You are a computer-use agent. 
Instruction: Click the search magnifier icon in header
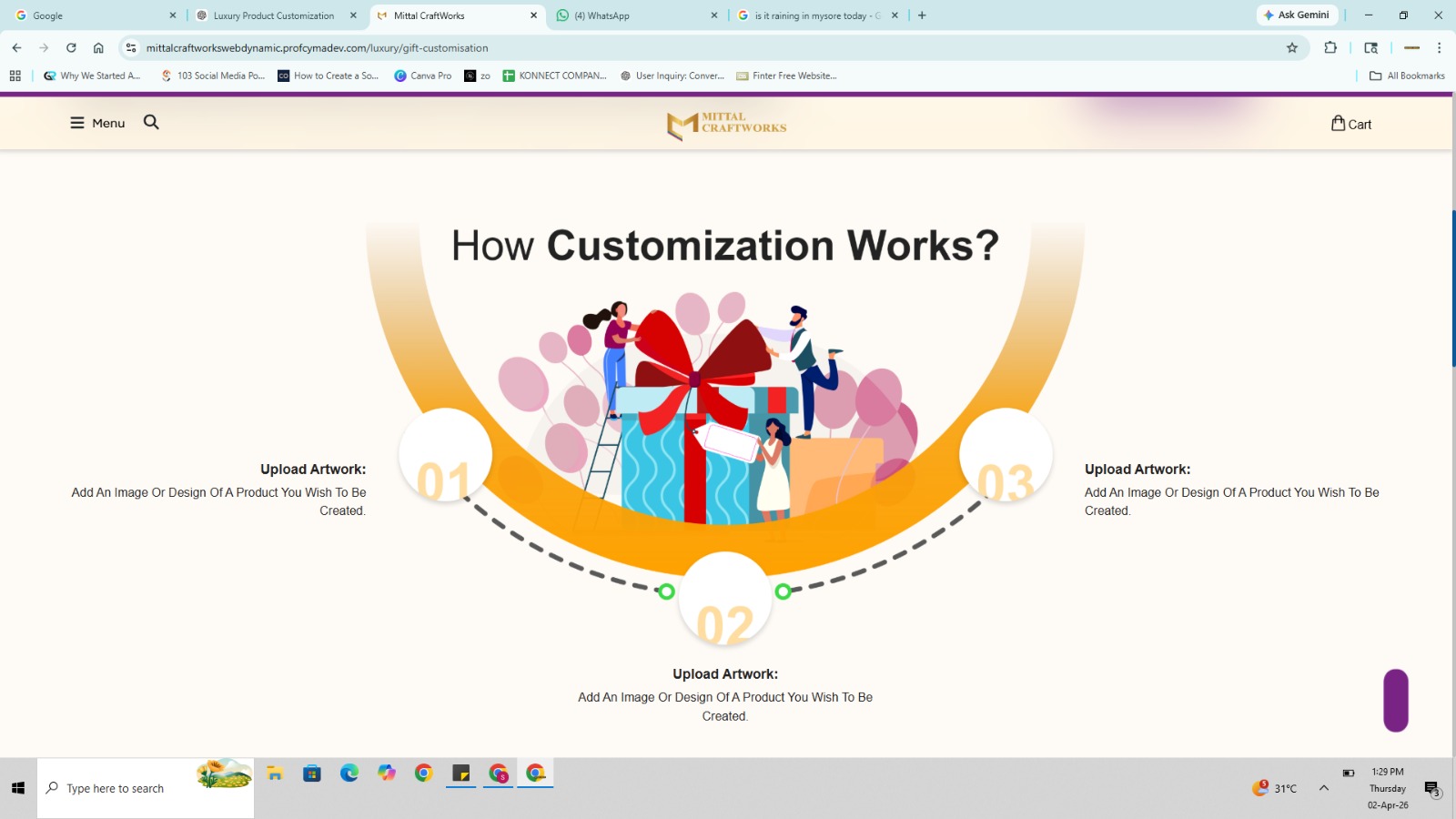coord(151,122)
